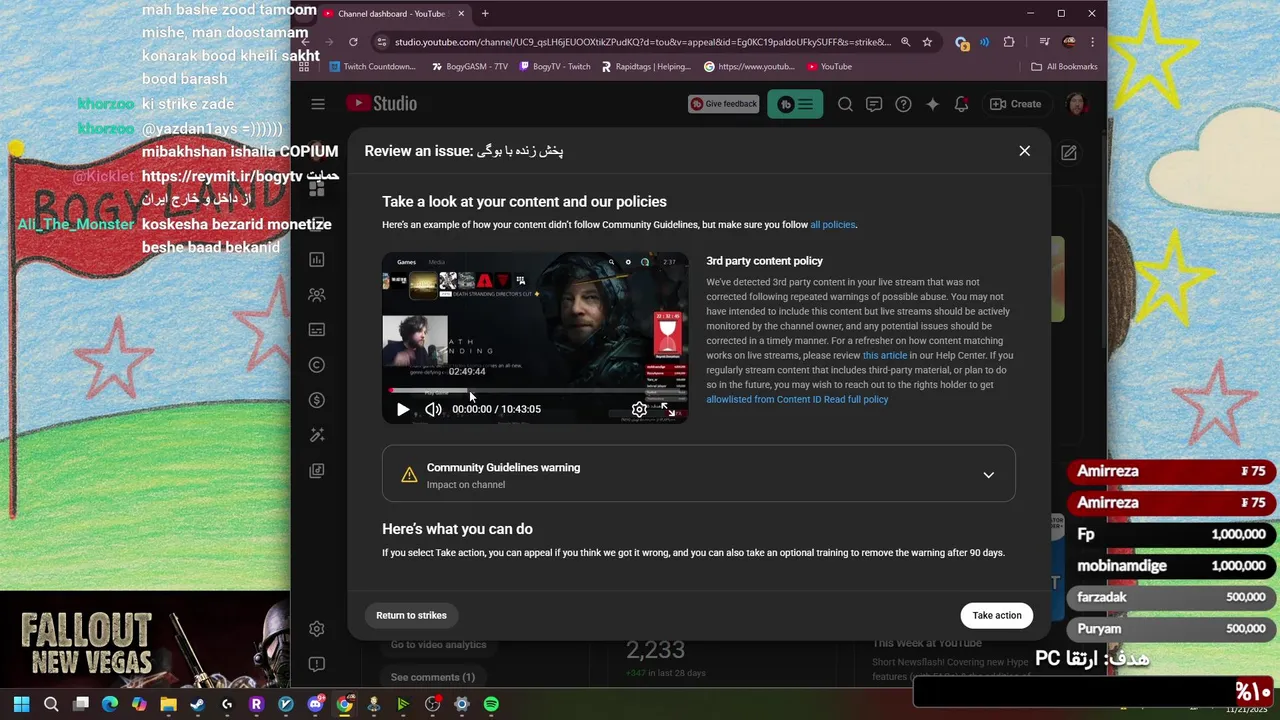Open Audio library icon in sidebar

(317, 470)
